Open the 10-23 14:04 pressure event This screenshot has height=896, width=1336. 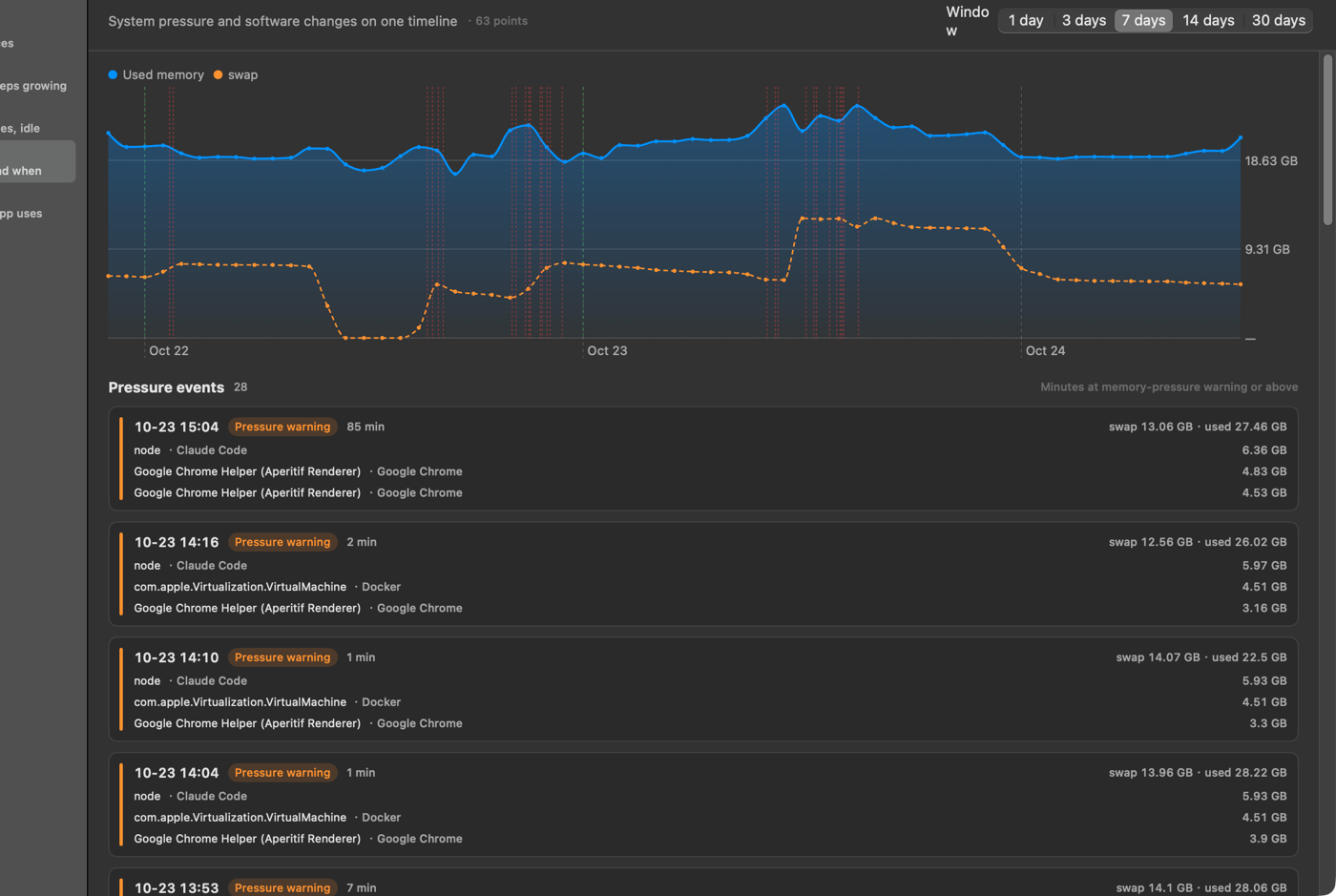pos(703,804)
